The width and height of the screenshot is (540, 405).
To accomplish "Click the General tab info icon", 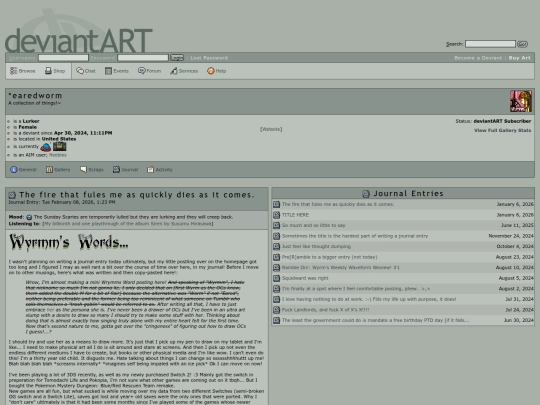I will (x=14, y=169).
